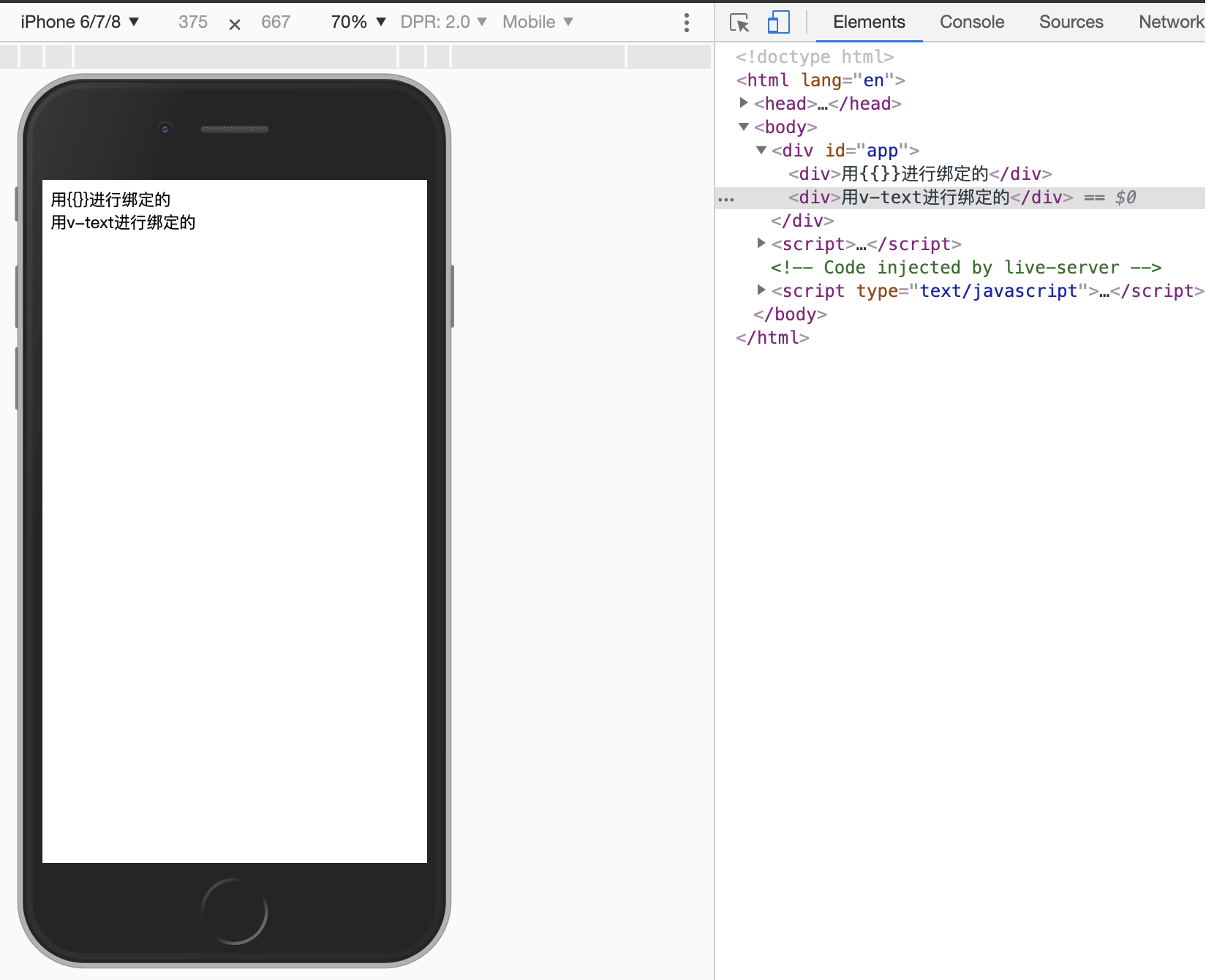
Task: Click the iPhone home button
Action: [x=234, y=911]
